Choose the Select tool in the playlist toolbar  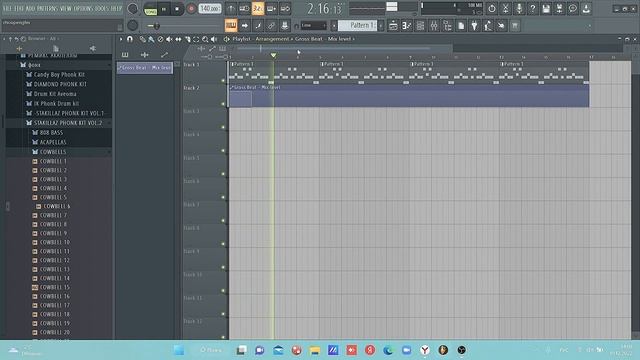[x=196, y=39]
